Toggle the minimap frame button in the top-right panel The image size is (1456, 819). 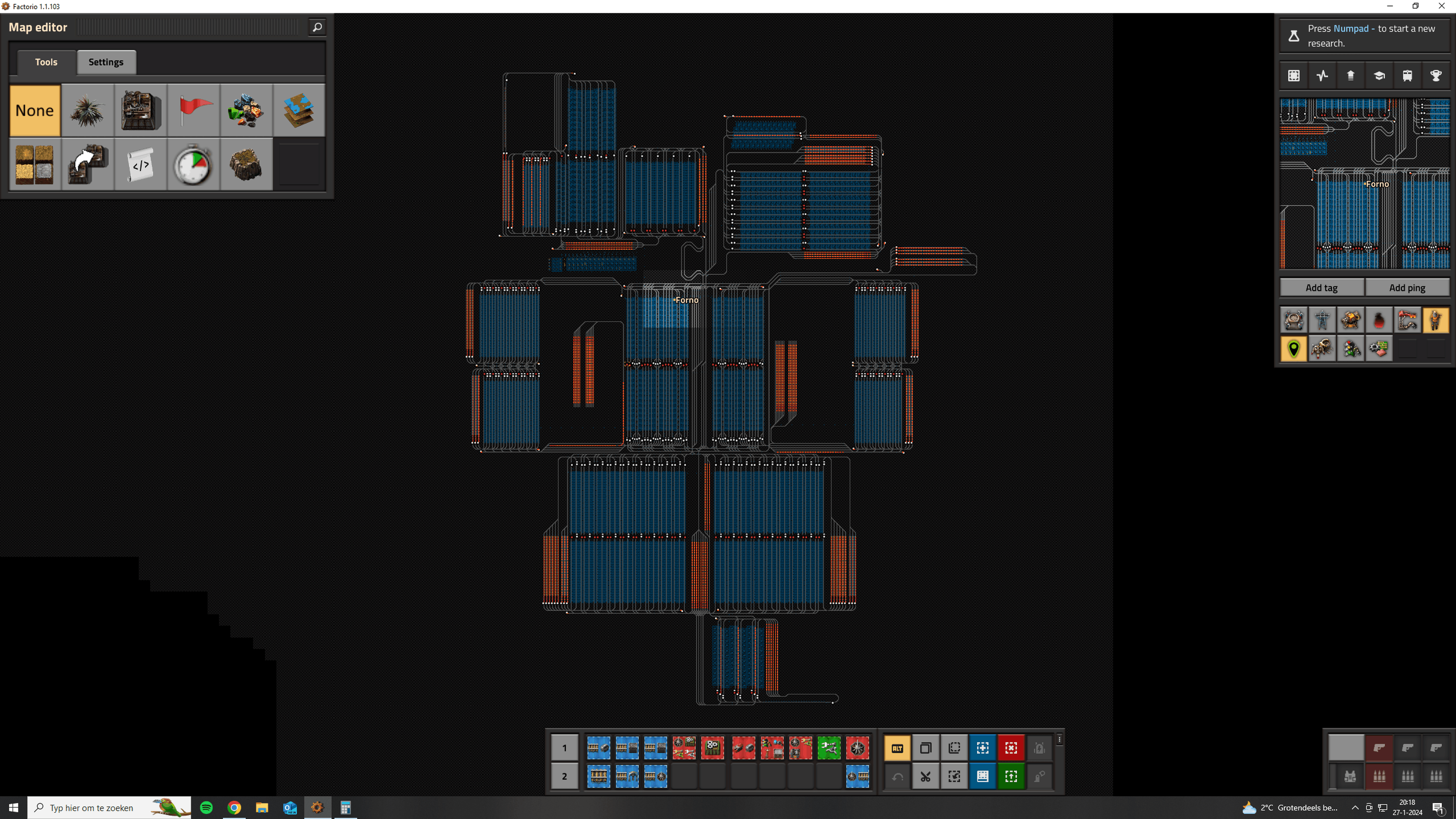(x=1294, y=76)
